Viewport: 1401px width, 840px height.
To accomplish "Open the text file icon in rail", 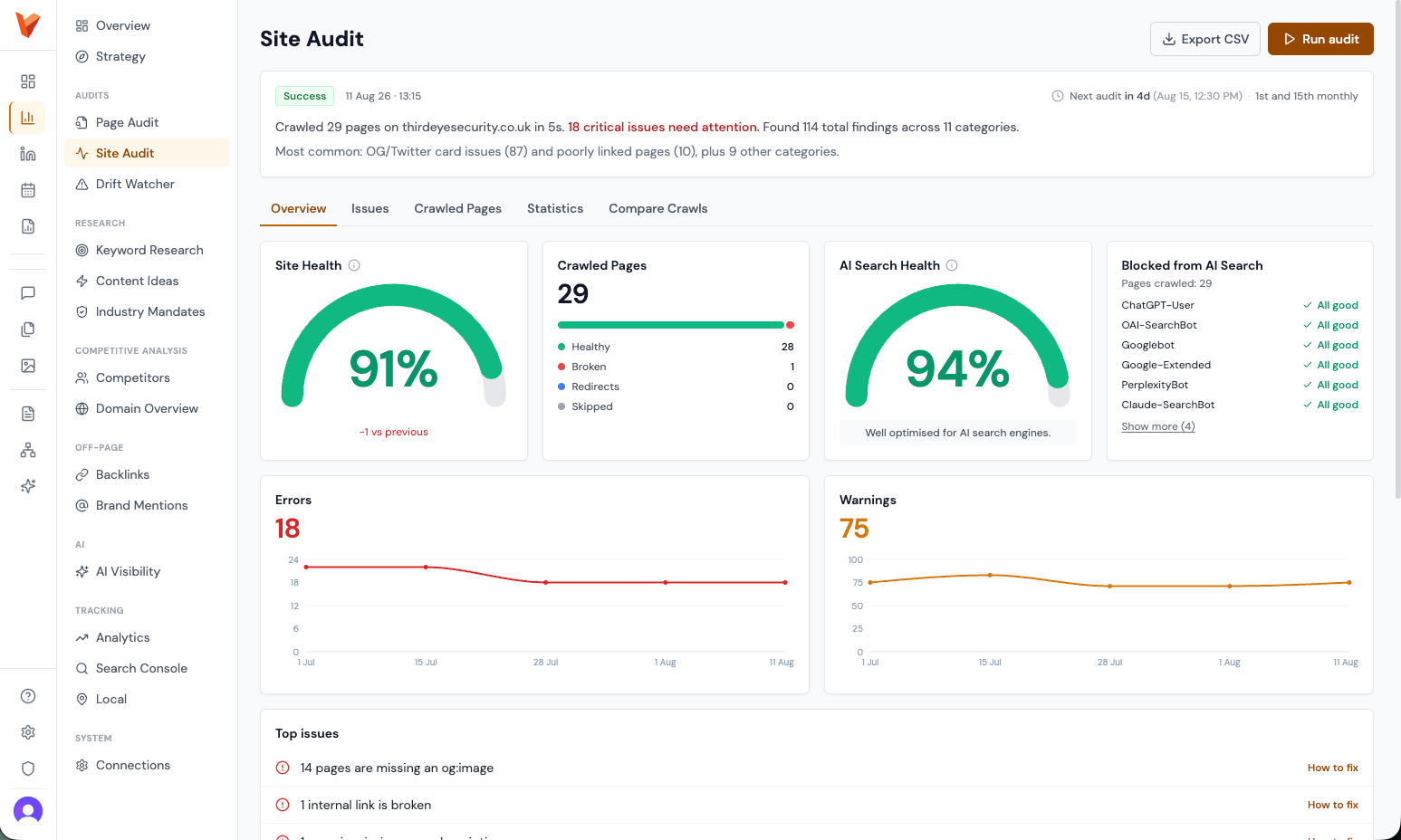I will (28, 414).
